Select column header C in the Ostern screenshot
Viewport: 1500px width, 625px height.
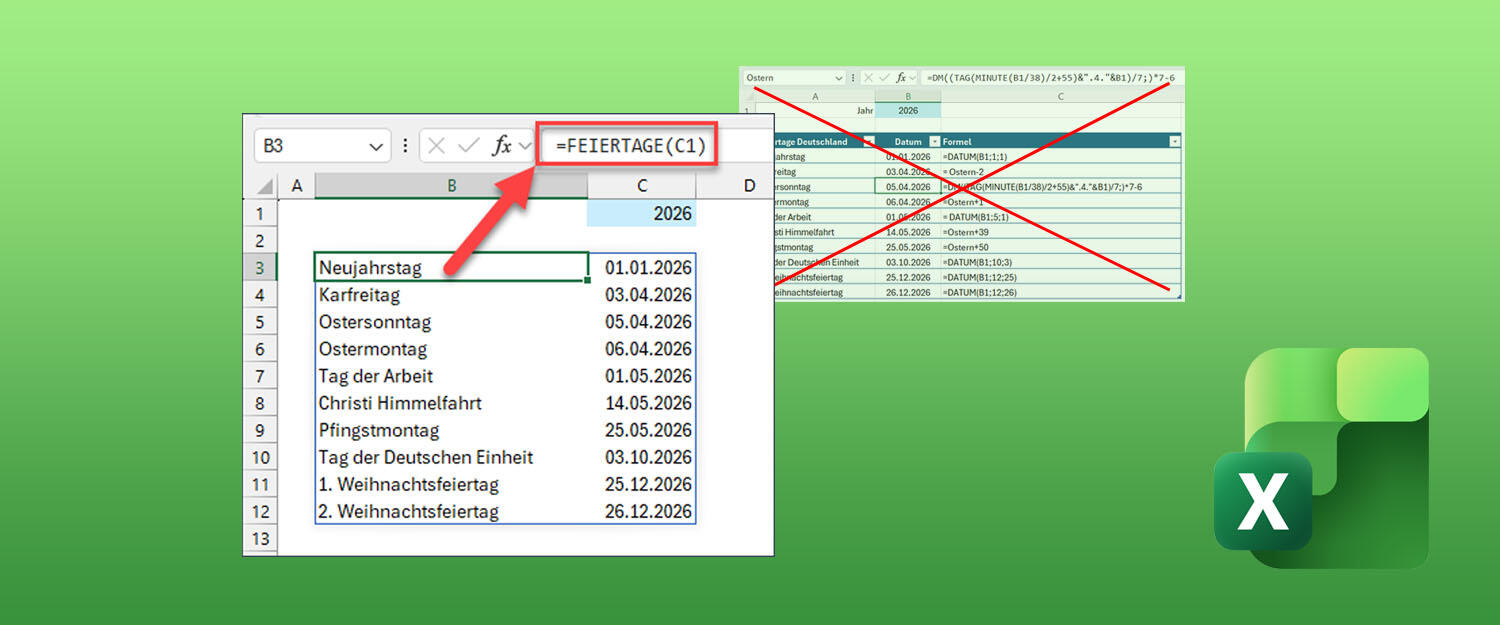1061,96
